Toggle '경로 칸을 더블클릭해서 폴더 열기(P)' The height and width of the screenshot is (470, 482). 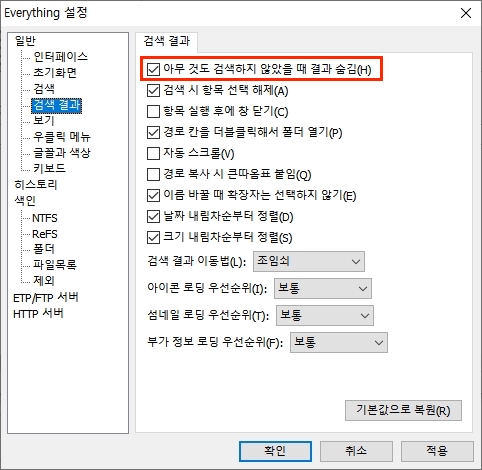[153, 133]
